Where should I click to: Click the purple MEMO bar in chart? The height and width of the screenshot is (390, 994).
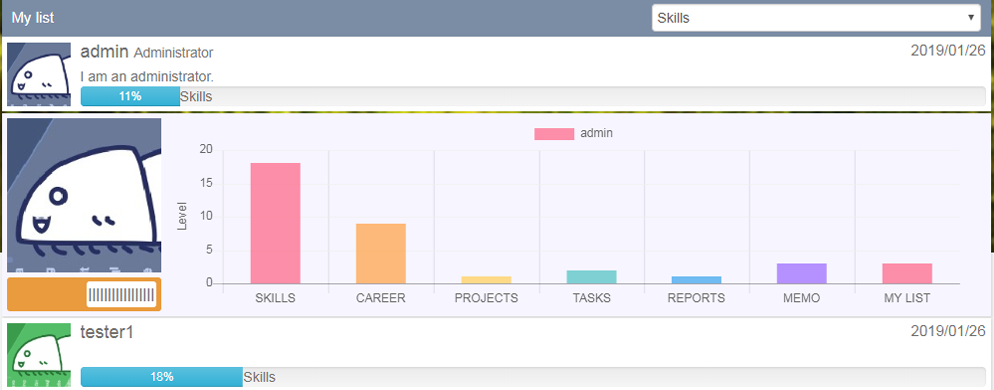[x=801, y=273]
